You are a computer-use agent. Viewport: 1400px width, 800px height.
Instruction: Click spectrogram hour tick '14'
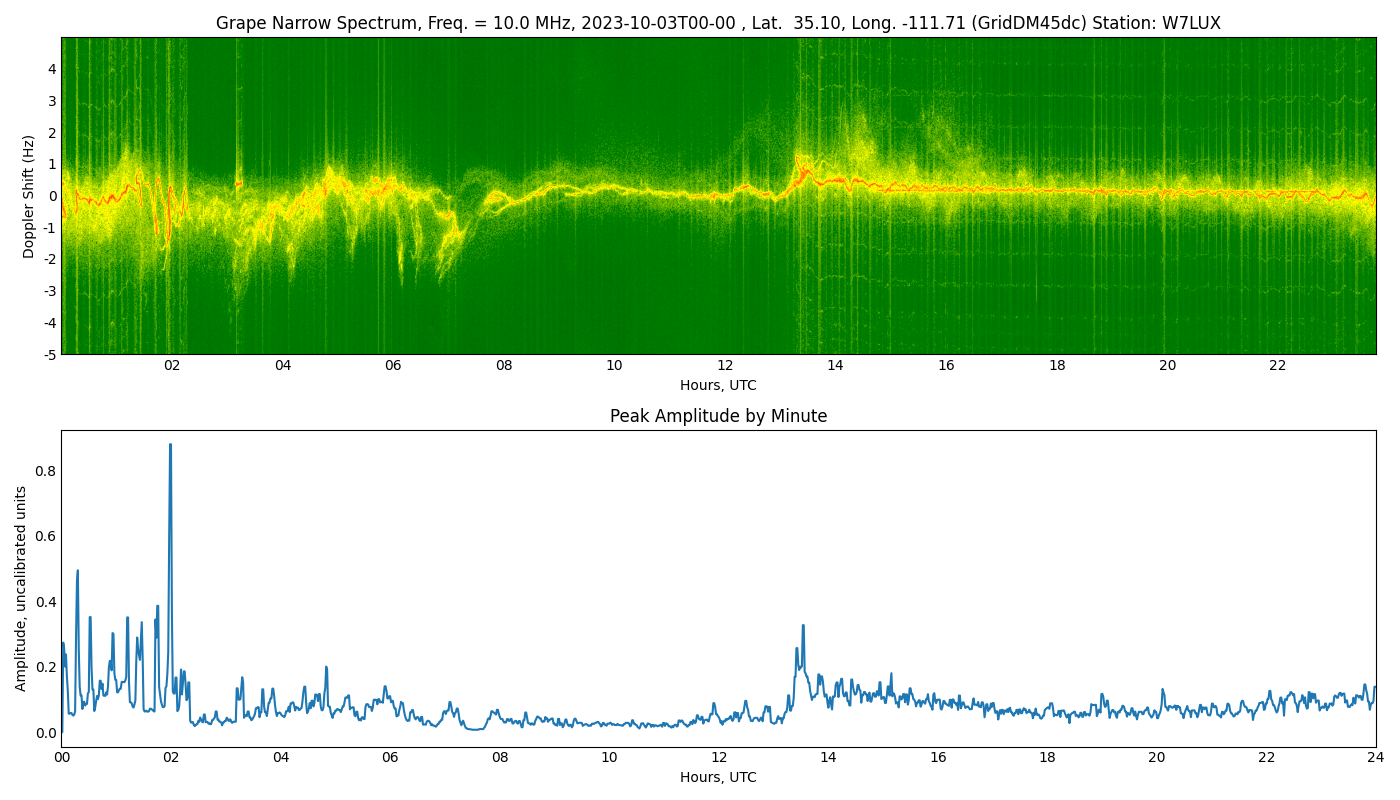835,366
